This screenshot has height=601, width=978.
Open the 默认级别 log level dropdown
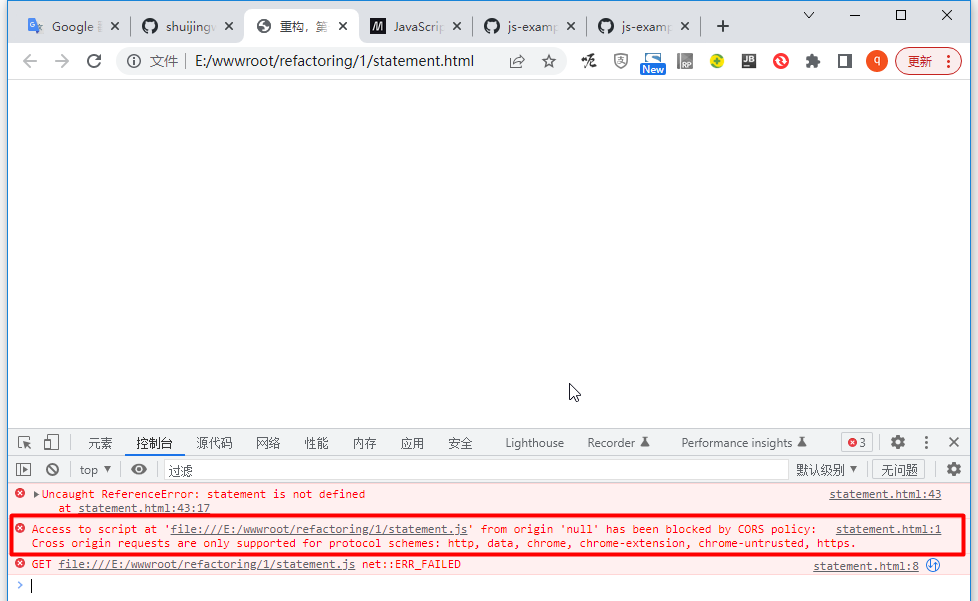[x=826, y=469]
